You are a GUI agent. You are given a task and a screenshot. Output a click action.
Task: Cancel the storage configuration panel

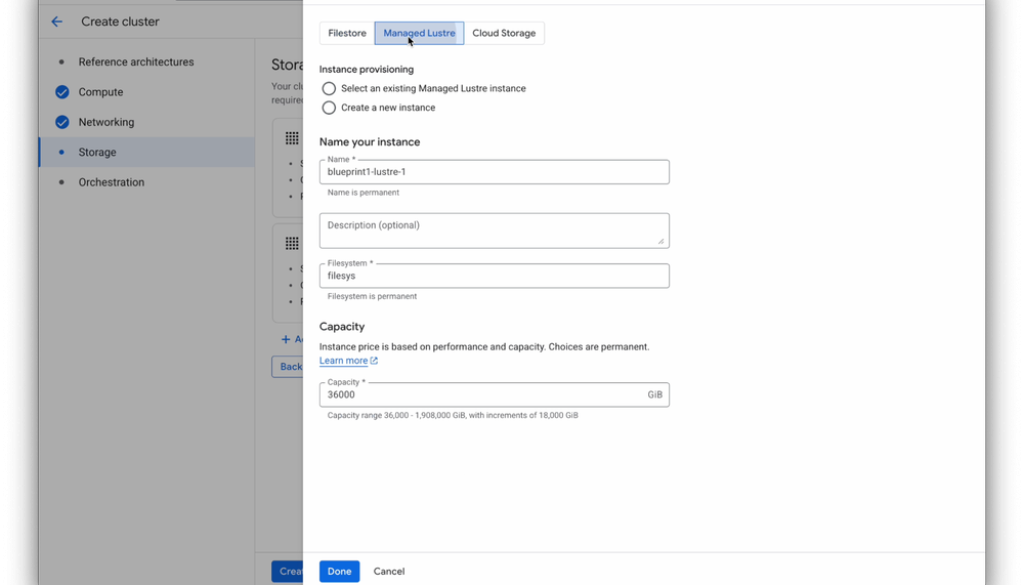[x=389, y=571]
